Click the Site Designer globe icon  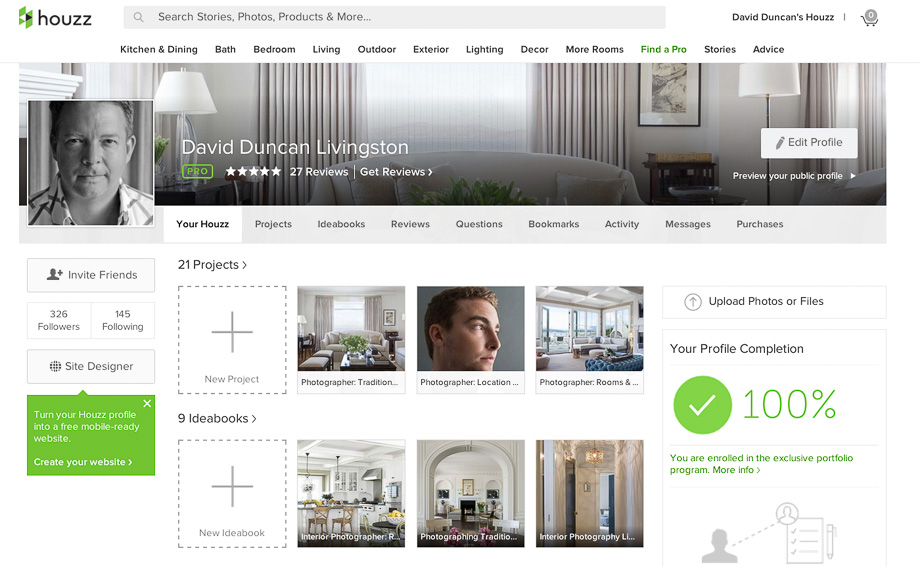point(55,366)
